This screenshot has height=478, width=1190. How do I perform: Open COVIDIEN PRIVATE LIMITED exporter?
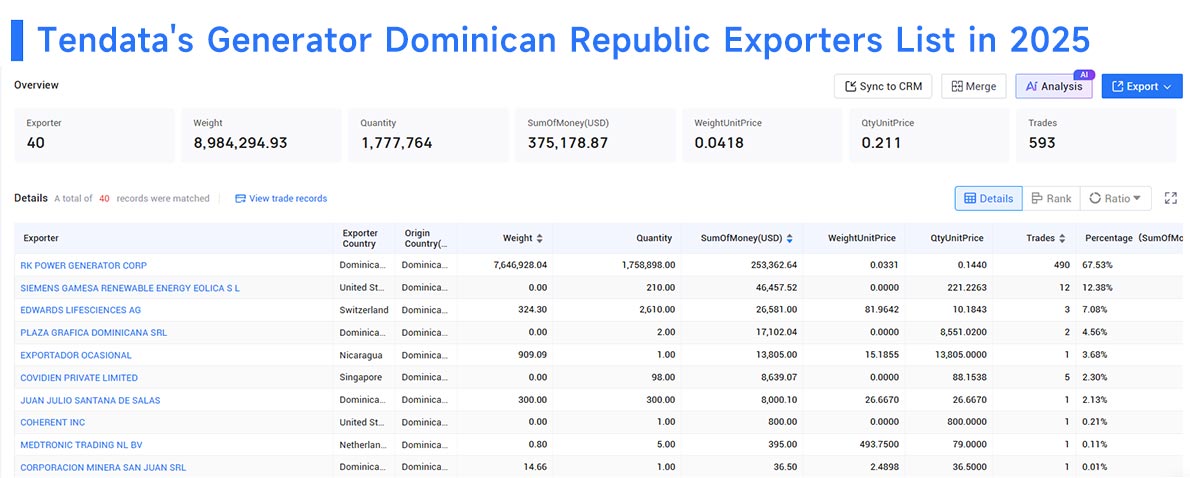(79, 378)
